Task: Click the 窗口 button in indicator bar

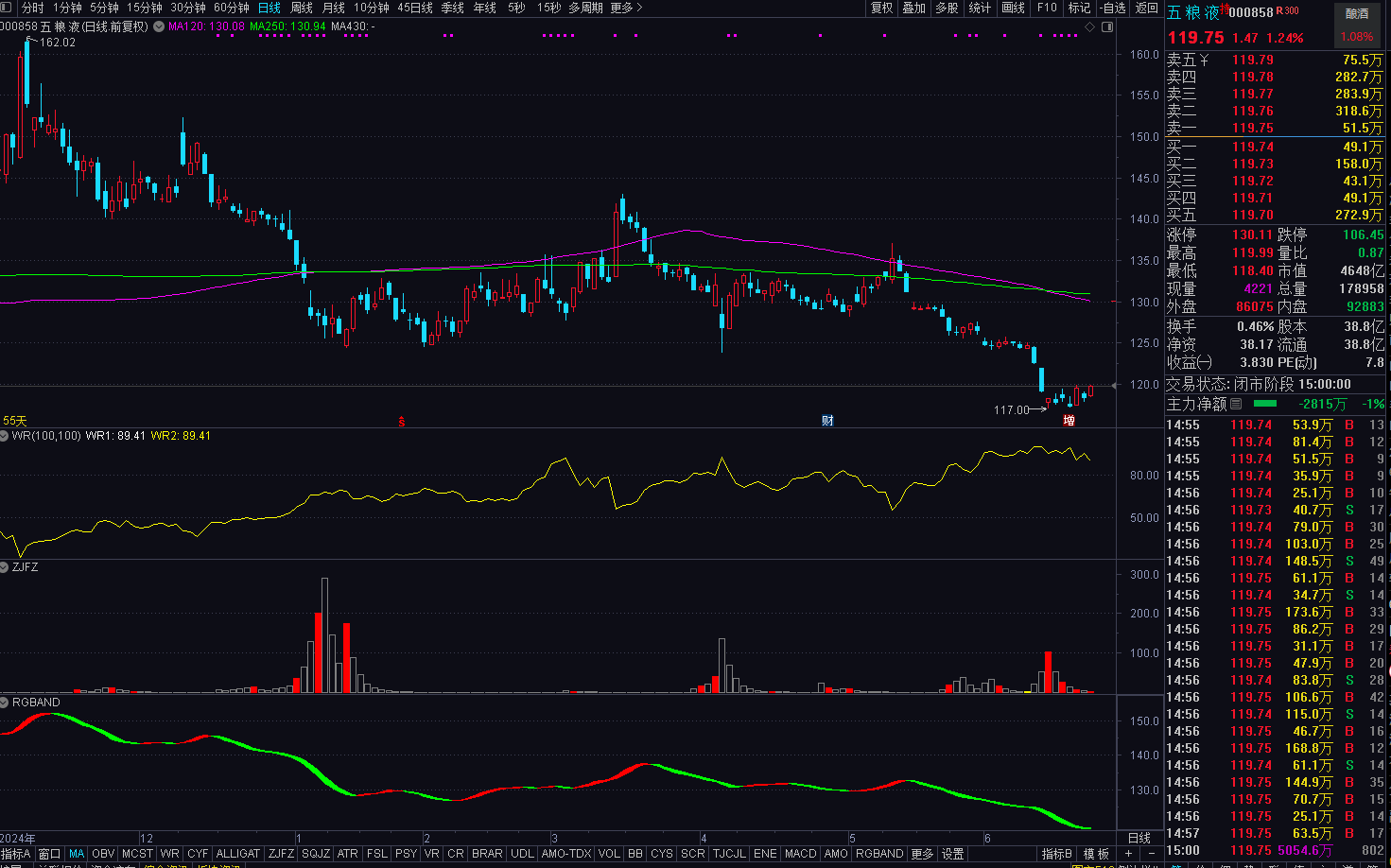Action: pyautogui.click(x=49, y=854)
